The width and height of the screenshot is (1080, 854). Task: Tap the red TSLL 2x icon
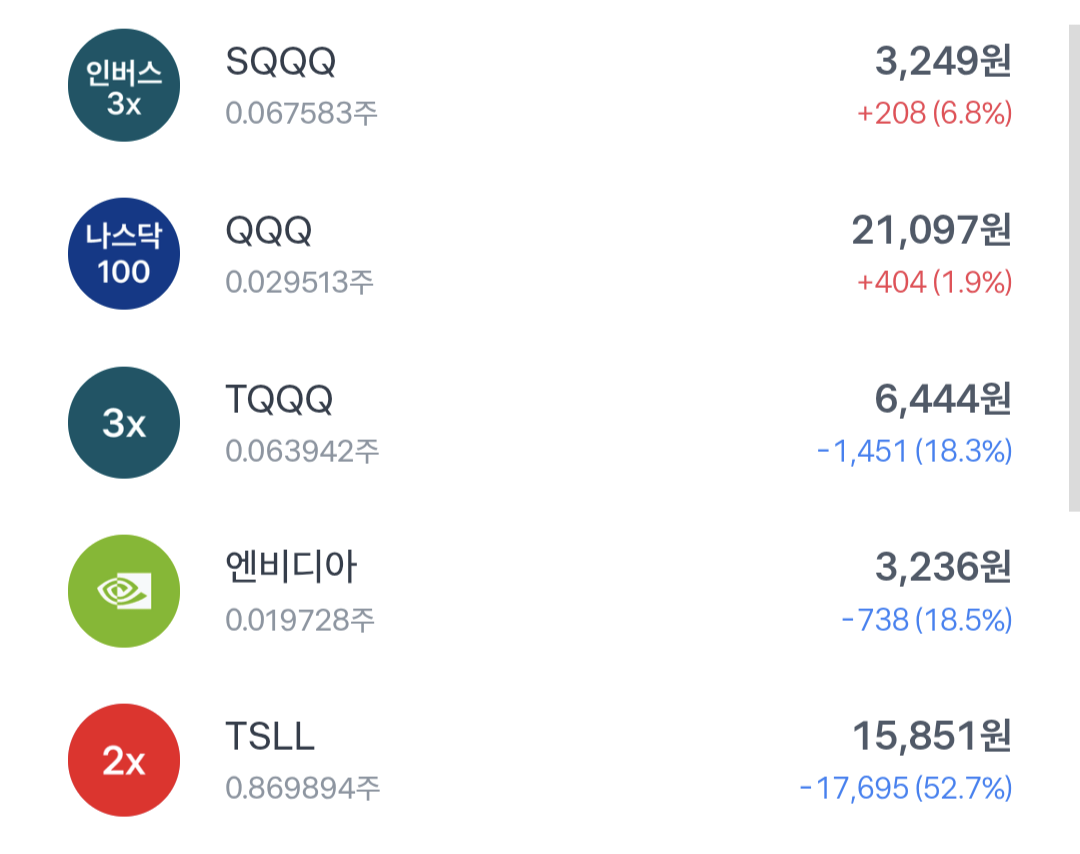(124, 760)
